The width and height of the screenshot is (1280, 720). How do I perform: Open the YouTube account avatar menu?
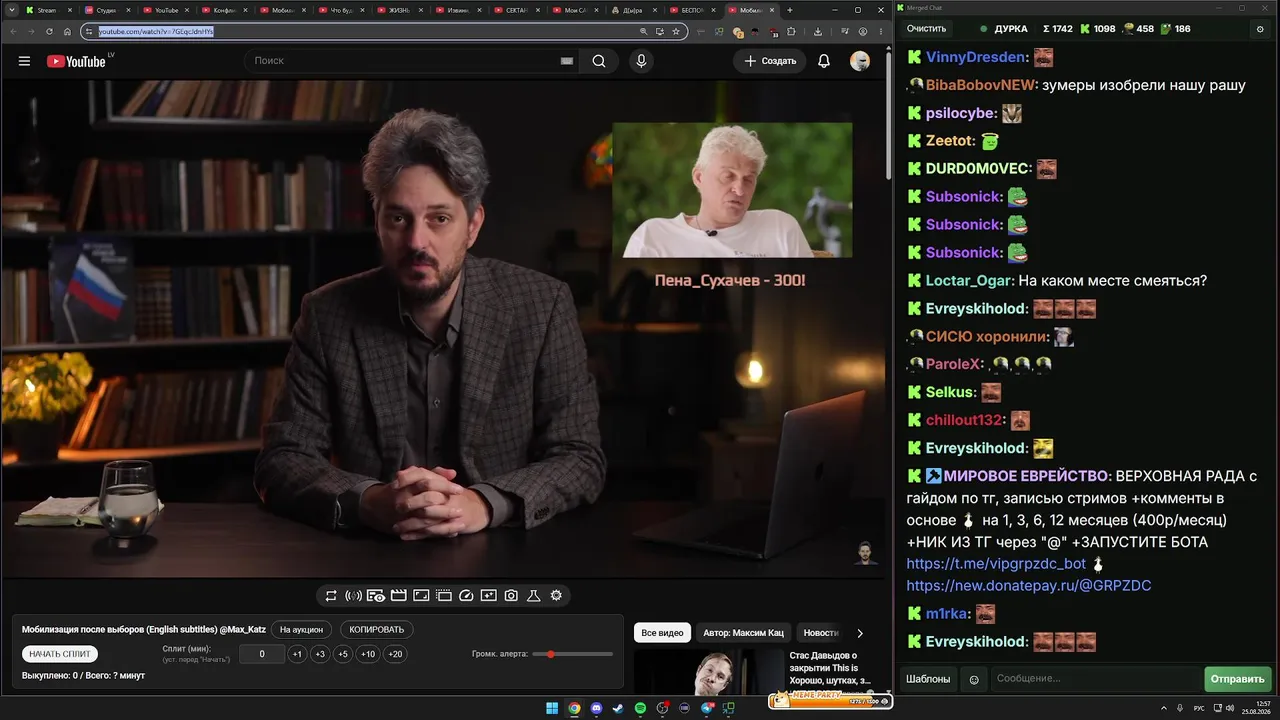(860, 61)
